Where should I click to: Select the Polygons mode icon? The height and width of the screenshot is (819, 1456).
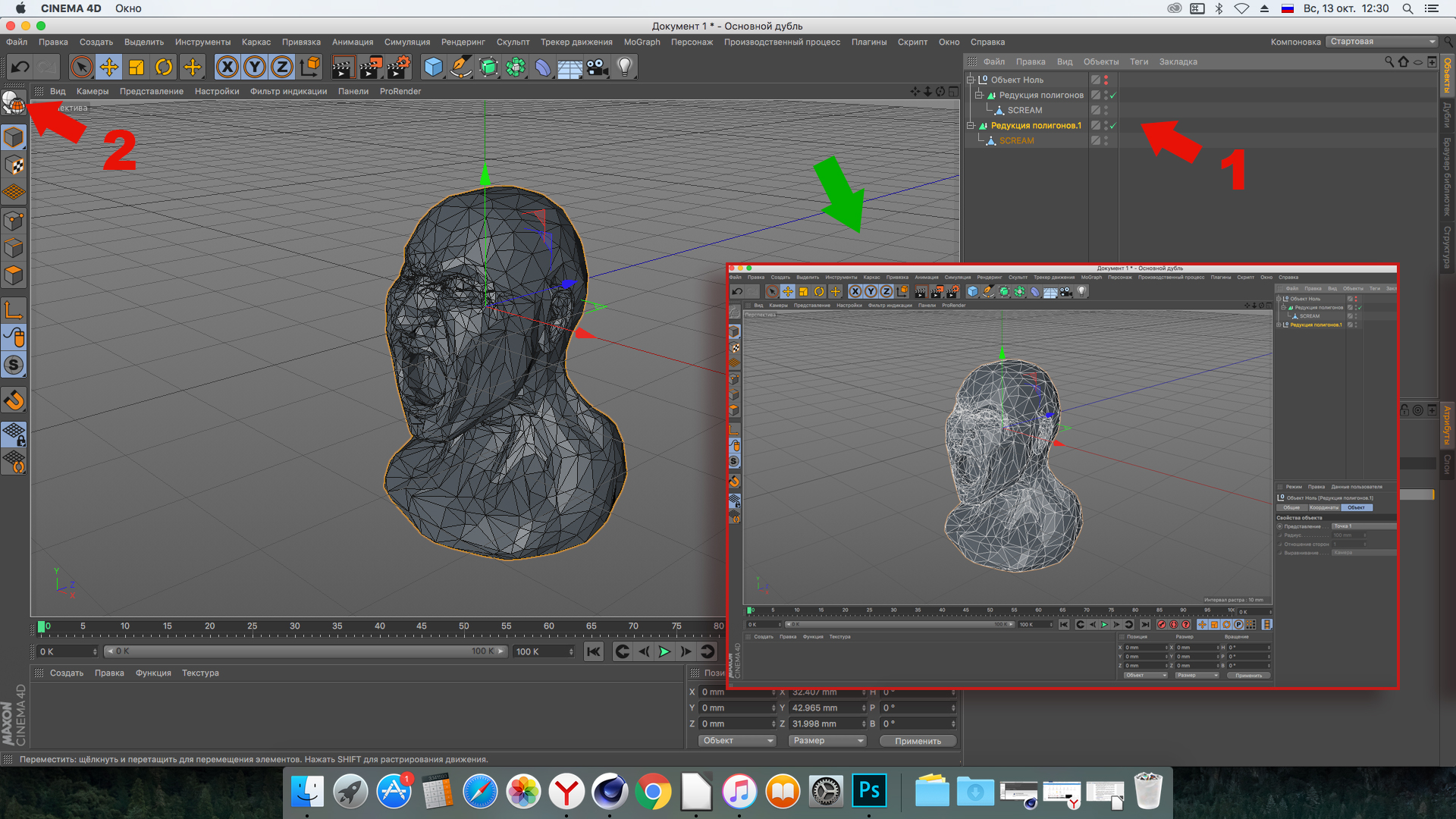(x=14, y=276)
